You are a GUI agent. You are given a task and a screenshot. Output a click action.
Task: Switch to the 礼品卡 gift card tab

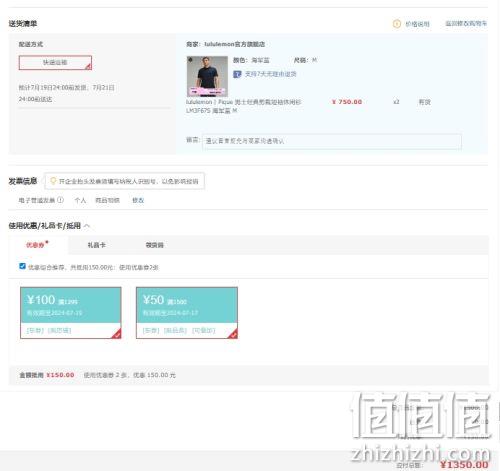click(96, 245)
